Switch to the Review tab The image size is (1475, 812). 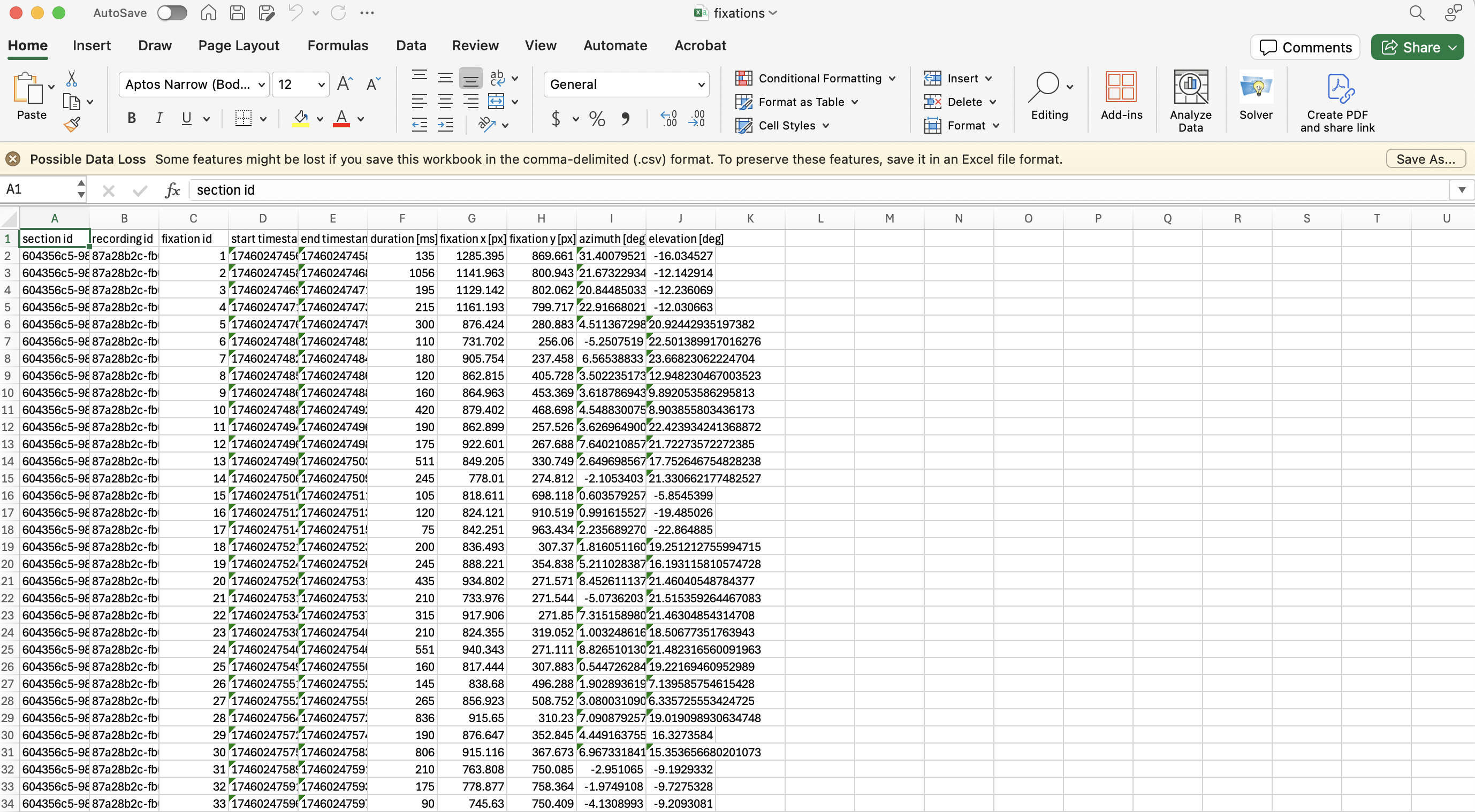(475, 45)
